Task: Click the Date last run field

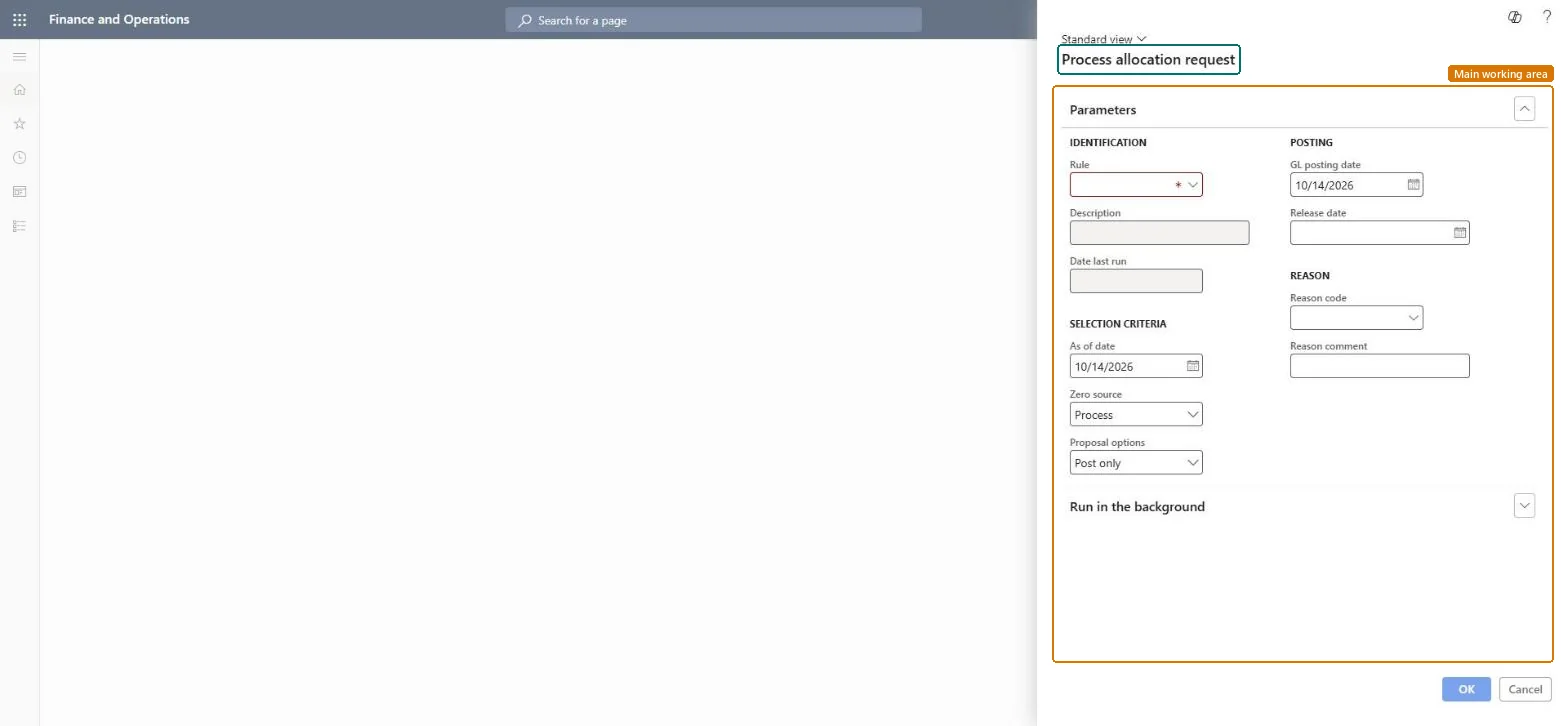Action: tap(1136, 281)
